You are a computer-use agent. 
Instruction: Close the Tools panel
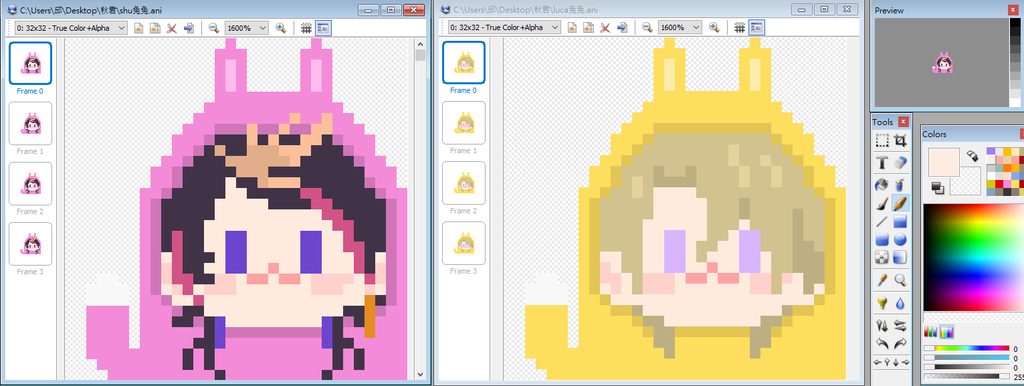(903, 121)
